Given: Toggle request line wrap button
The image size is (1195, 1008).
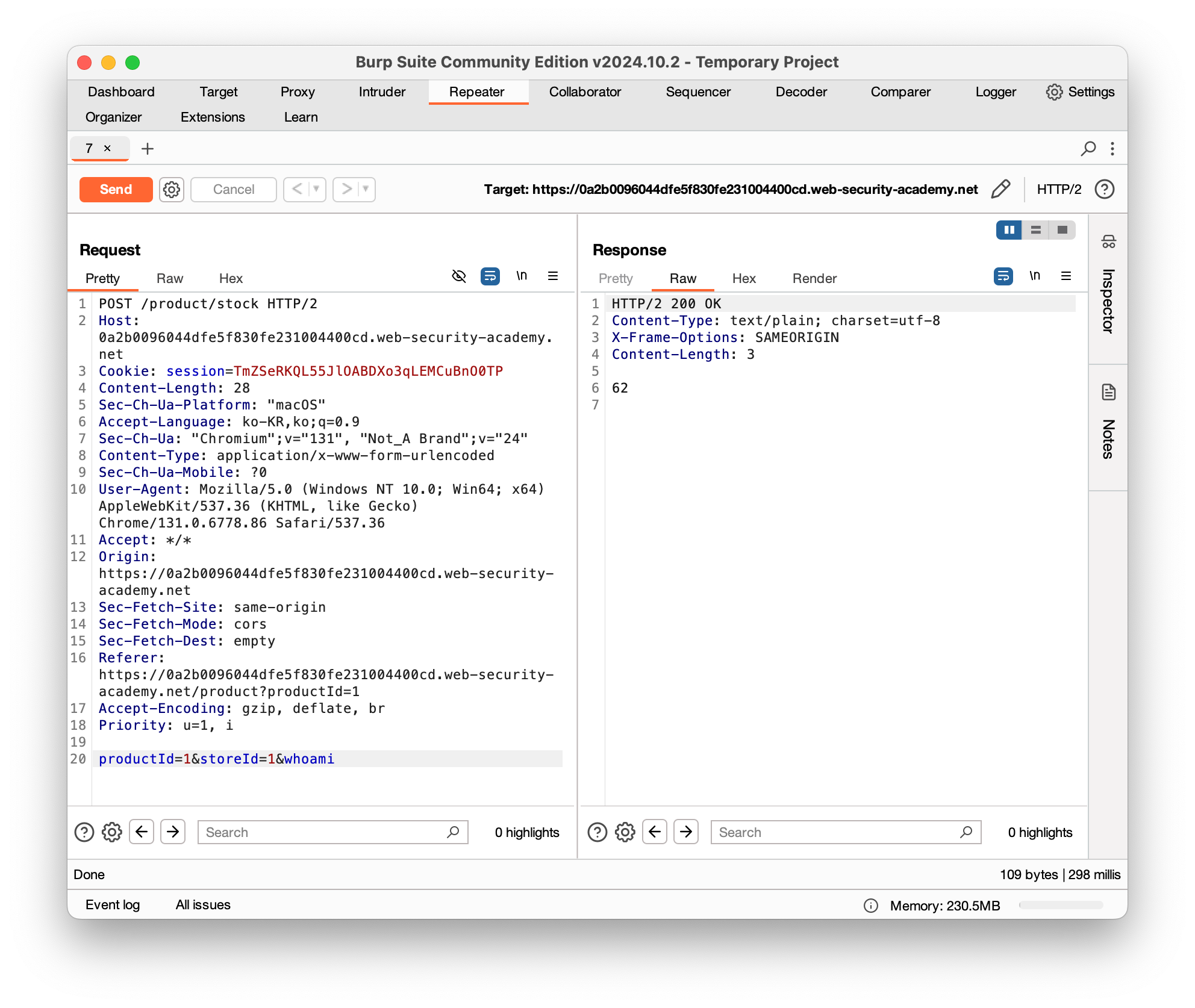Looking at the screenshot, I should point(490,276).
